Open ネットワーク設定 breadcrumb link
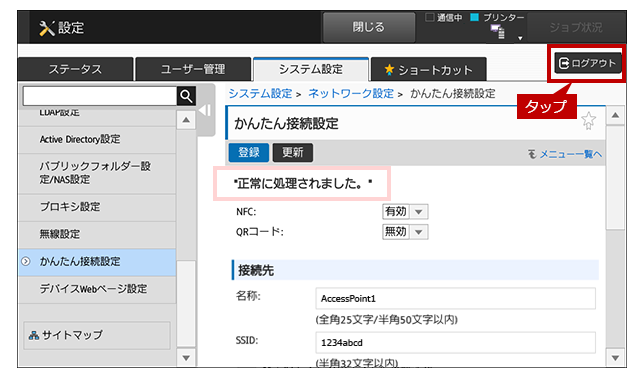Image resolution: width=640 pixels, height=376 pixels. click(351, 93)
